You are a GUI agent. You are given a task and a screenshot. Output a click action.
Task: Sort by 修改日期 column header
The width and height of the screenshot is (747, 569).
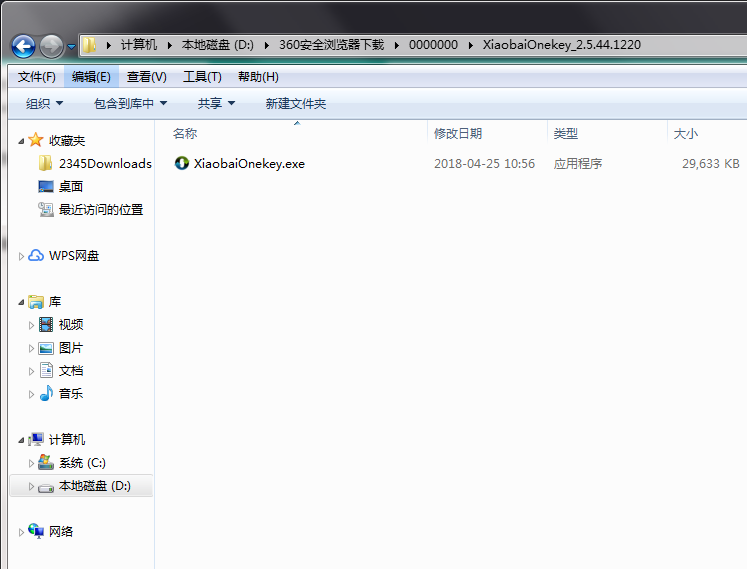(x=458, y=133)
